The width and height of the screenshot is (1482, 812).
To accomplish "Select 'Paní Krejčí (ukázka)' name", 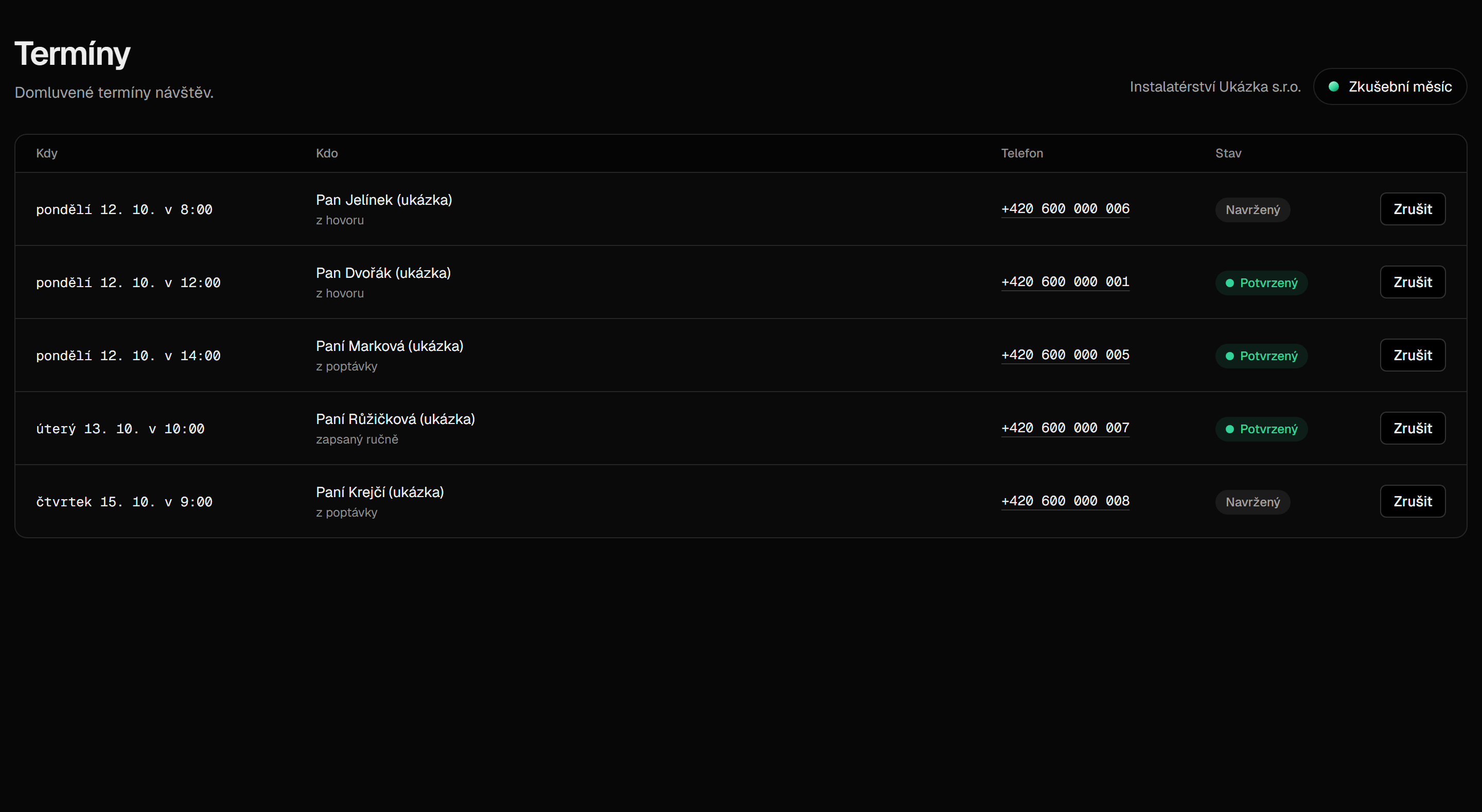I will pyautogui.click(x=380, y=492).
